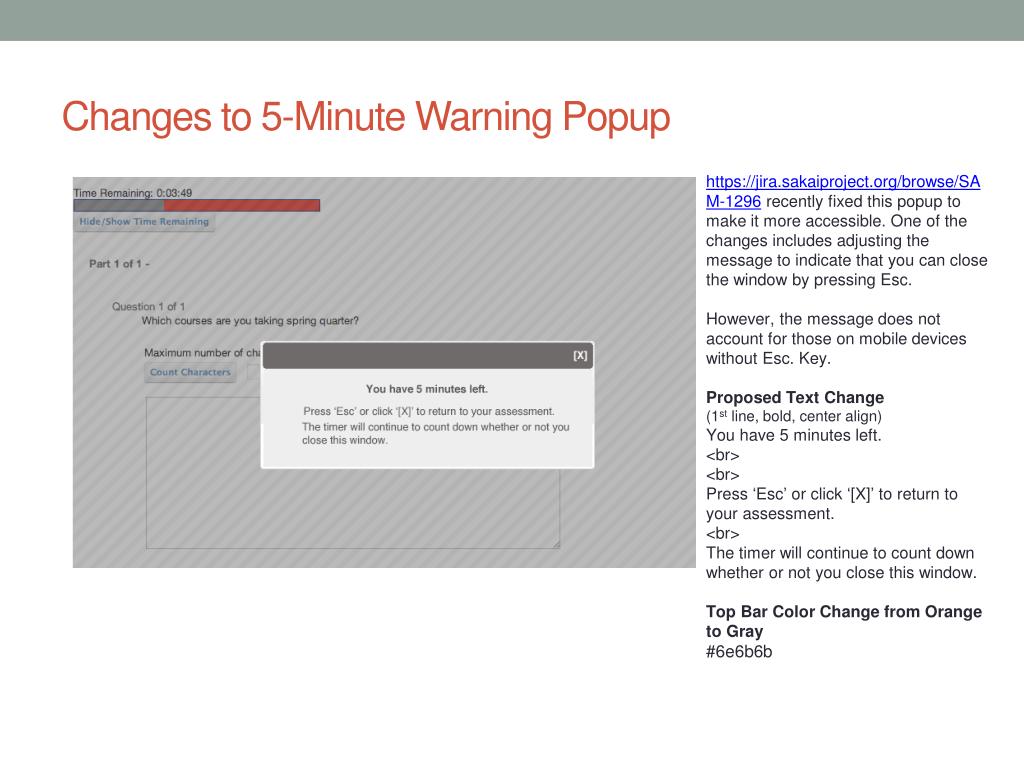Click 'Press 'Esc' or click '[X]'' line in popup
The image size is (1024, 768).
coord(428,411)
